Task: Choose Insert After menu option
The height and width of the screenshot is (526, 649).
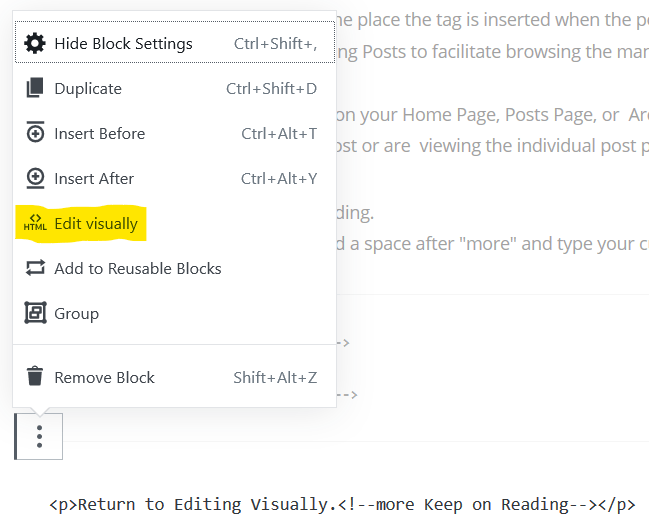Action: (94, 179)
